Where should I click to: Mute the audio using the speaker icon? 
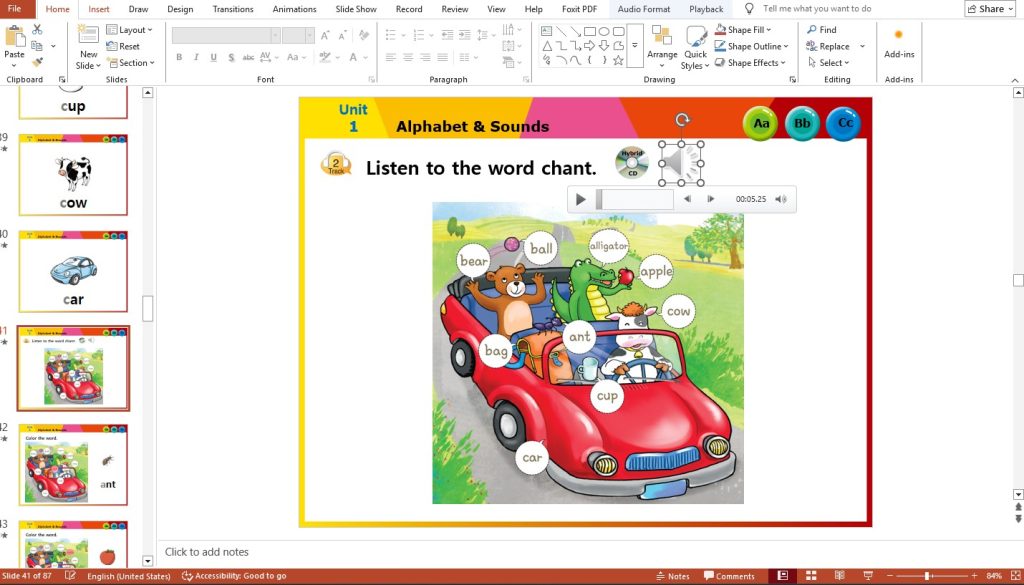tap(780, 199)
